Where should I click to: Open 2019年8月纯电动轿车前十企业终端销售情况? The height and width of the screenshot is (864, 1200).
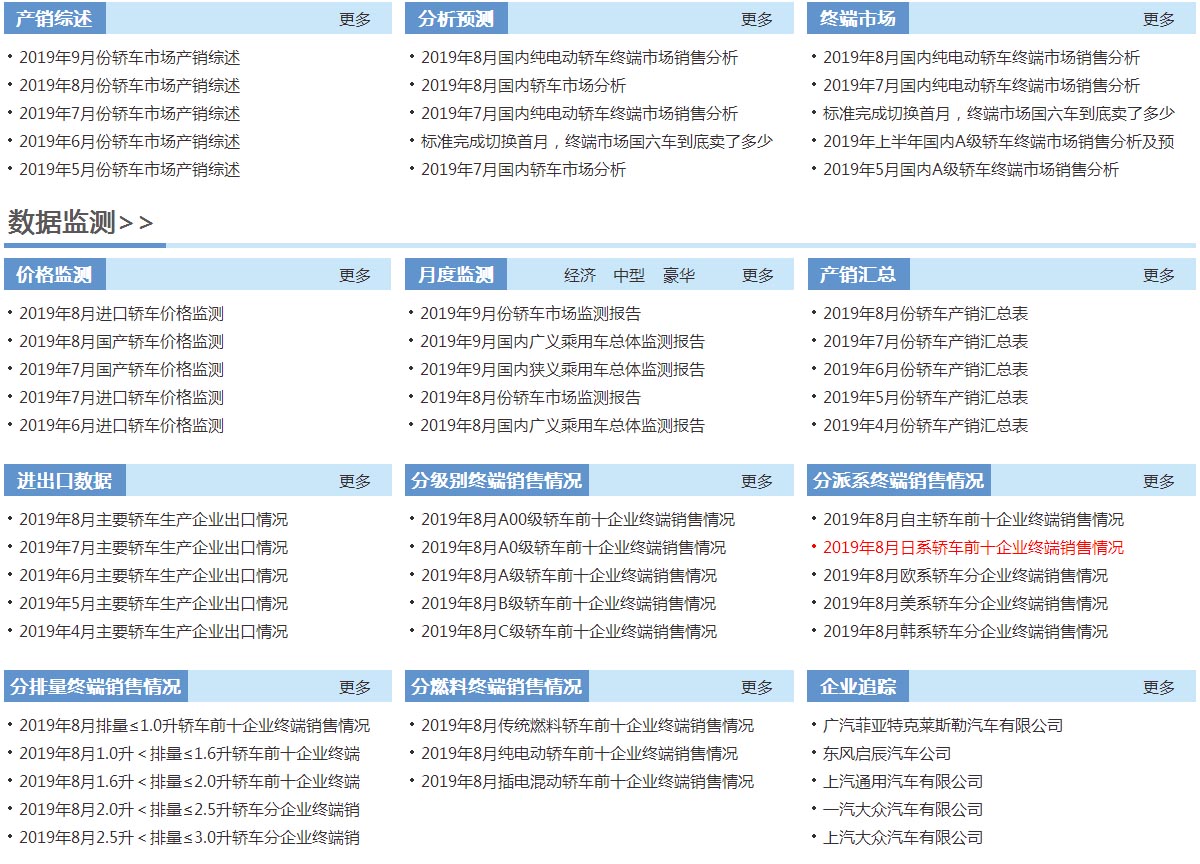point(579,754)
